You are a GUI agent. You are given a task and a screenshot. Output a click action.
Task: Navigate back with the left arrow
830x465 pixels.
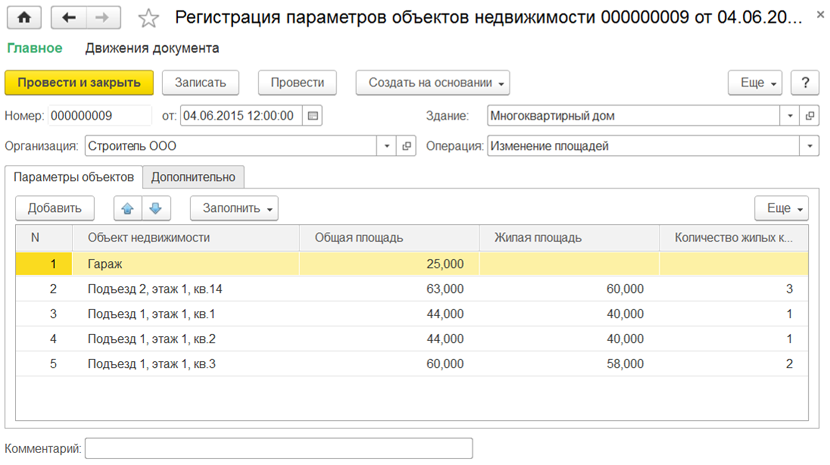(x=68, y=17)
